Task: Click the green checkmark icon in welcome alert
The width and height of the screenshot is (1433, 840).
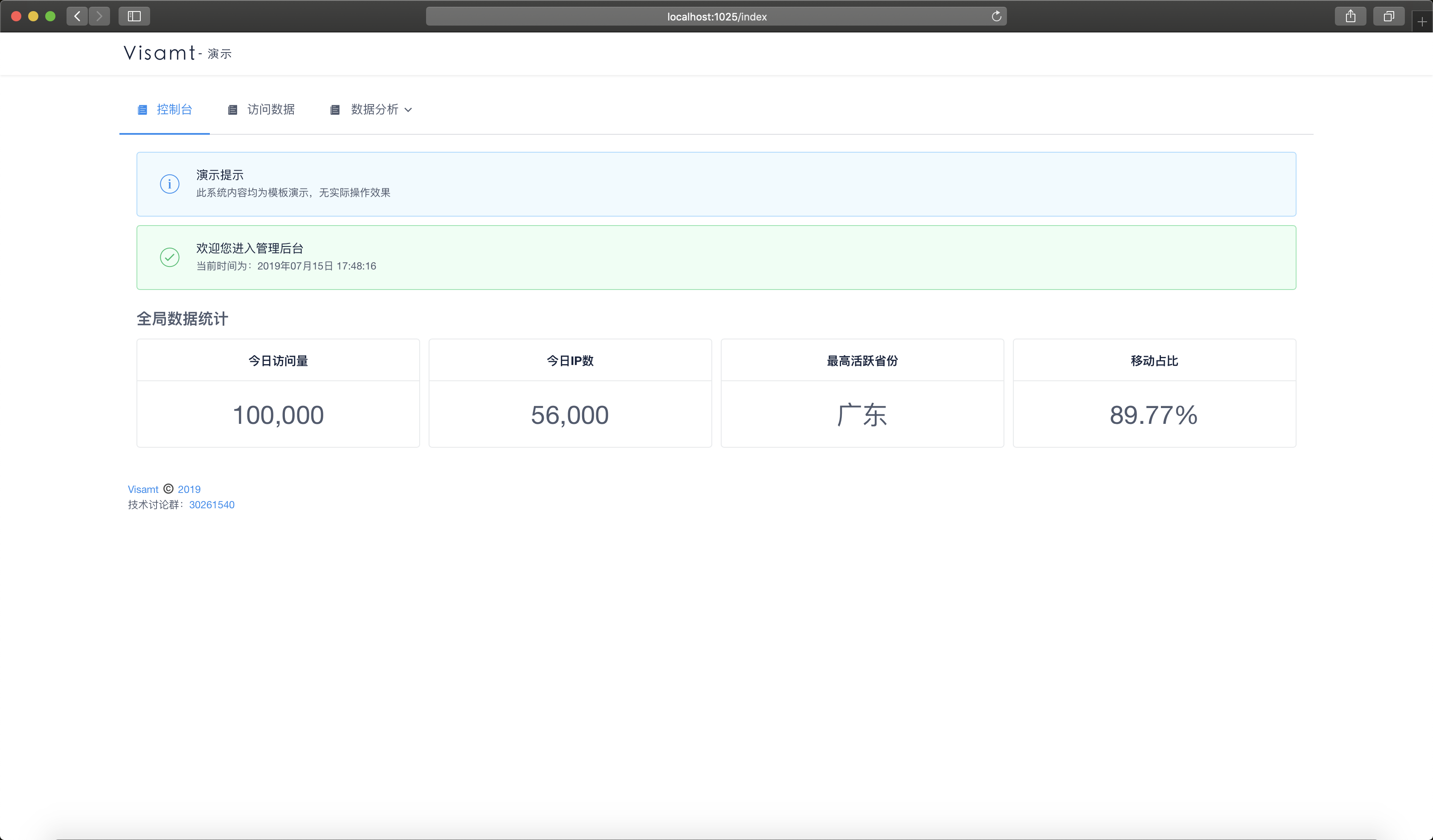Action: point(169,258)
